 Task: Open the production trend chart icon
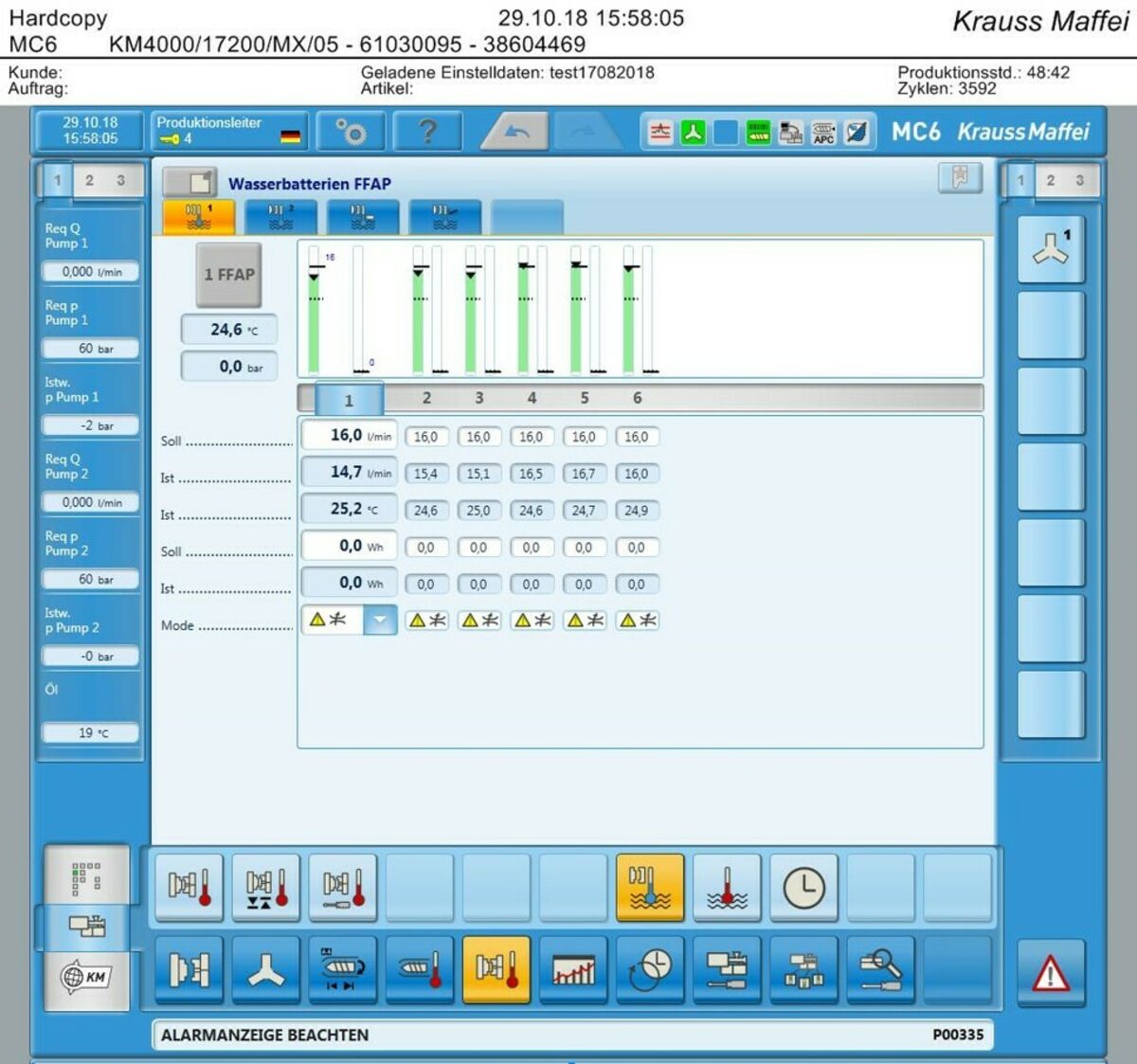pos(572,969)
